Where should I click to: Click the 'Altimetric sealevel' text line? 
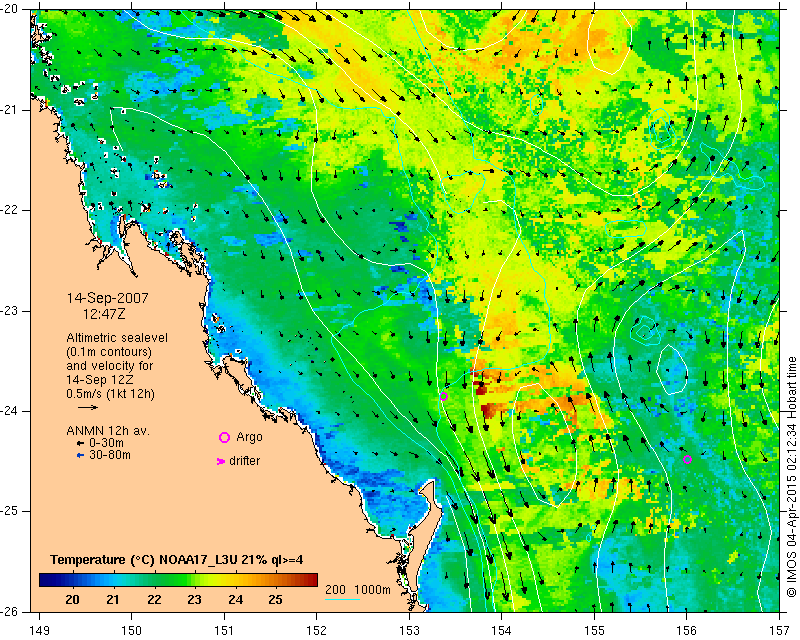coord(117,338)
